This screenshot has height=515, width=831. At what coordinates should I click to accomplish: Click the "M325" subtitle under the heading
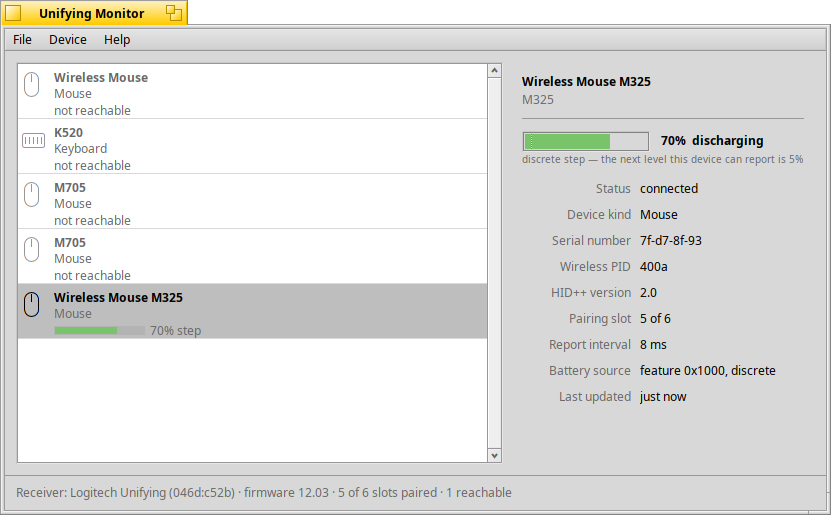(x=538, y=100)
